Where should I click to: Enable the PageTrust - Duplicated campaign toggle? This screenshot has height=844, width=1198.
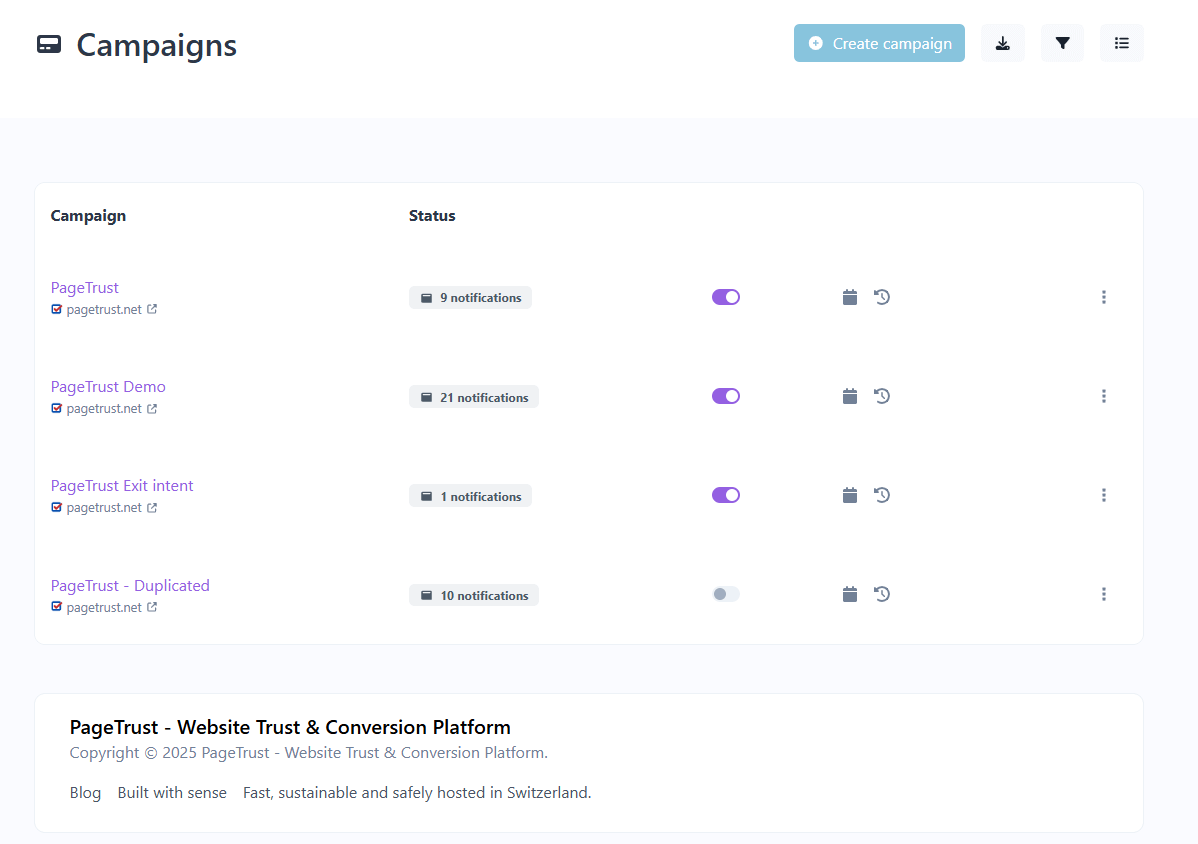tap(726, 594)
